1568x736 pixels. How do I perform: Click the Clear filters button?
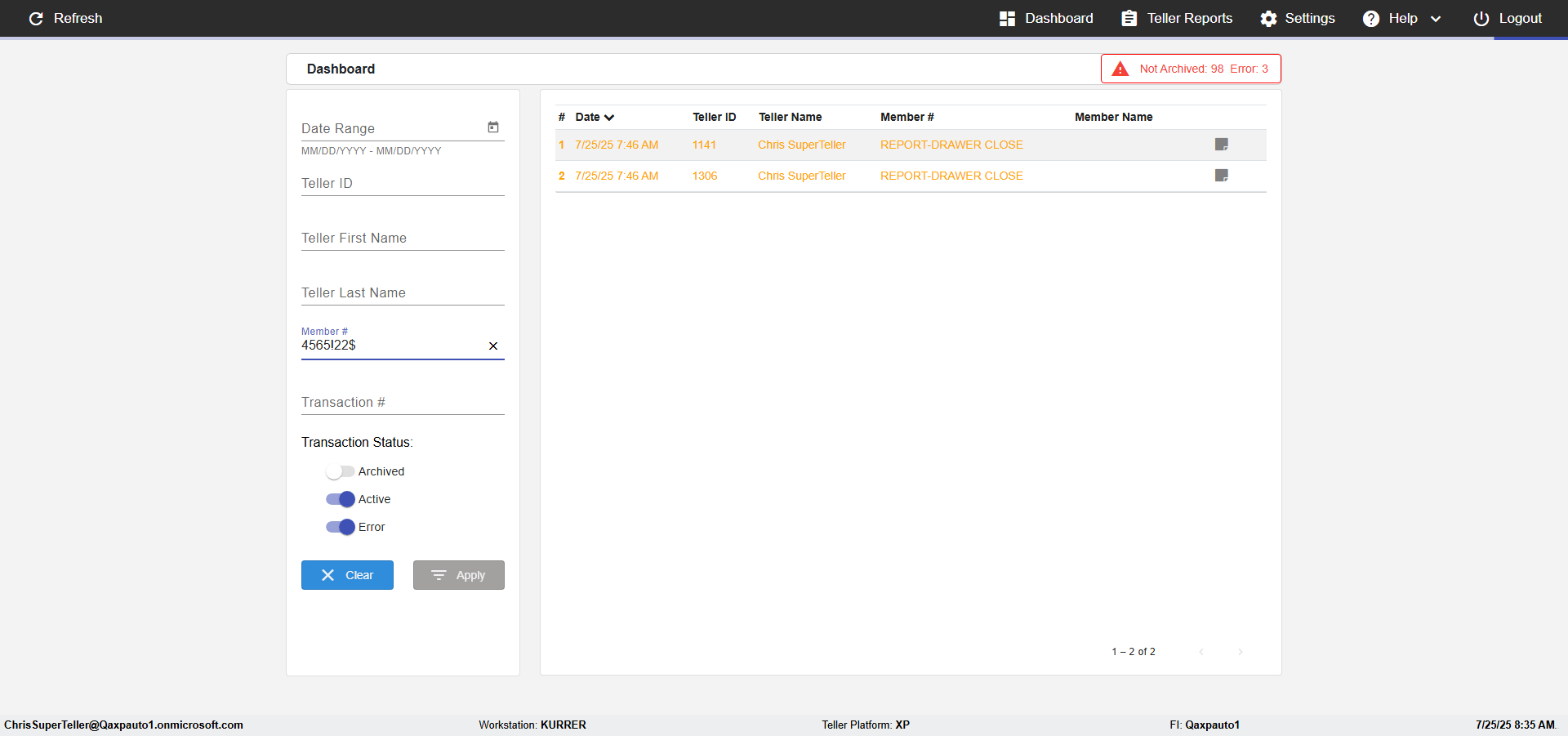point(347,575)
